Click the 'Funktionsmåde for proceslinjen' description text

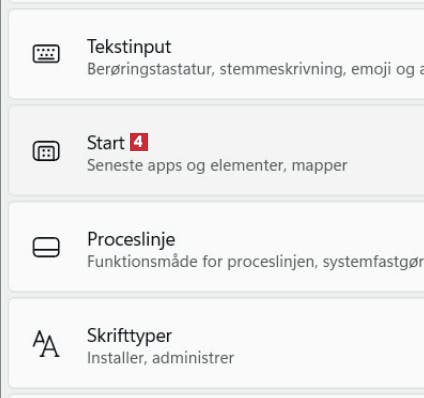coord(201,262)
